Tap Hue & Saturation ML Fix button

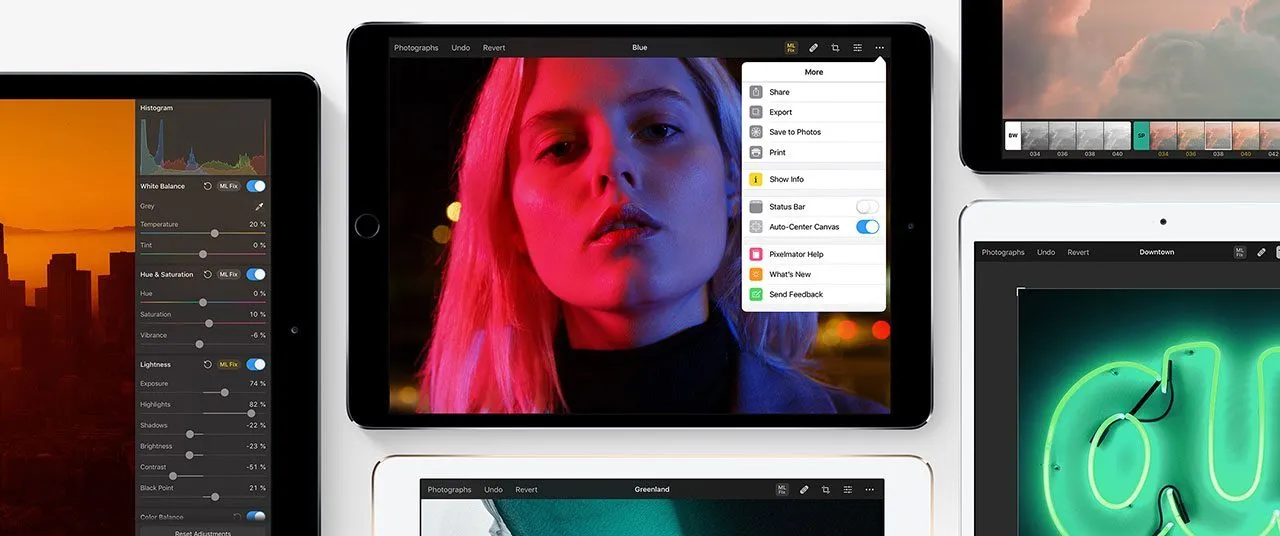(229, 274)
